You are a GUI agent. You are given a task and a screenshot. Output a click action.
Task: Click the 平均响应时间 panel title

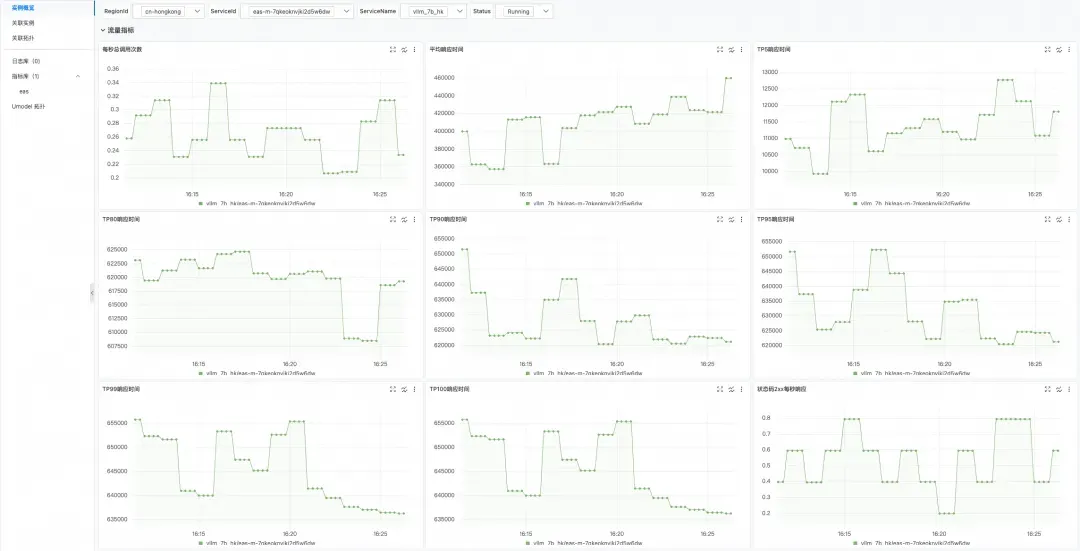coord(448,50)
